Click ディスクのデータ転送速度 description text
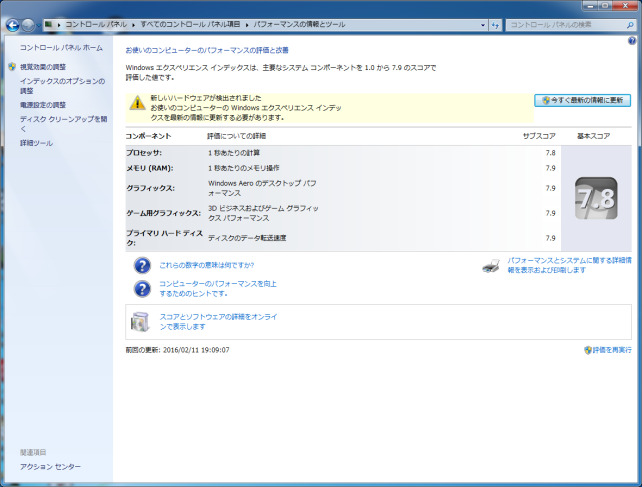The width and height of the screenshot is (642, 487). (247, 238)
